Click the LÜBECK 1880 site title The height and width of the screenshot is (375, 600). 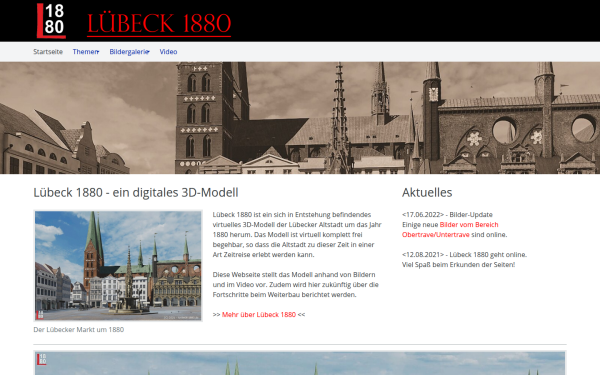(159, 24)
